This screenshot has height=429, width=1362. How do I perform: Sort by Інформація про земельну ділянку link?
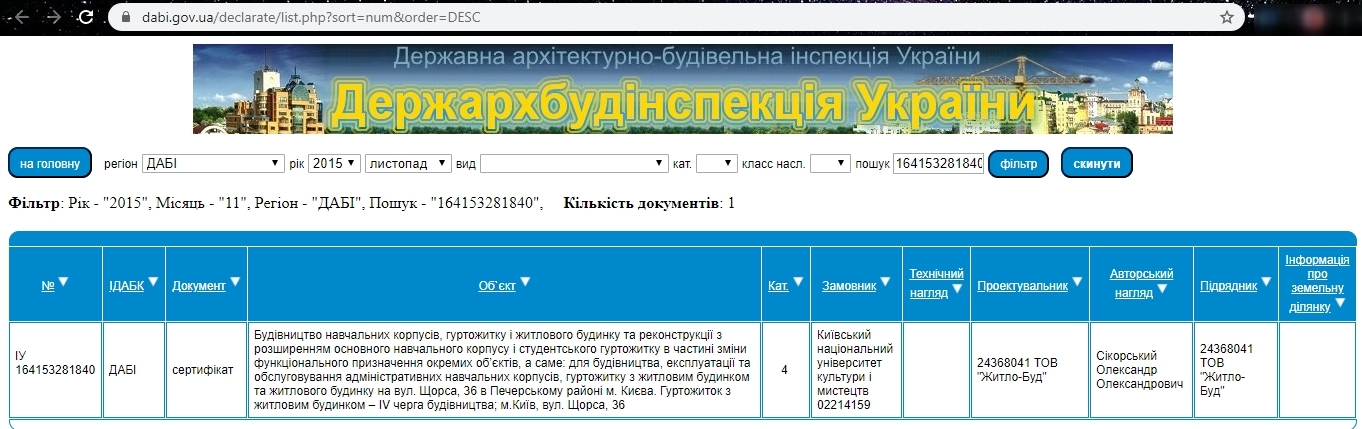pos(1317,283)
